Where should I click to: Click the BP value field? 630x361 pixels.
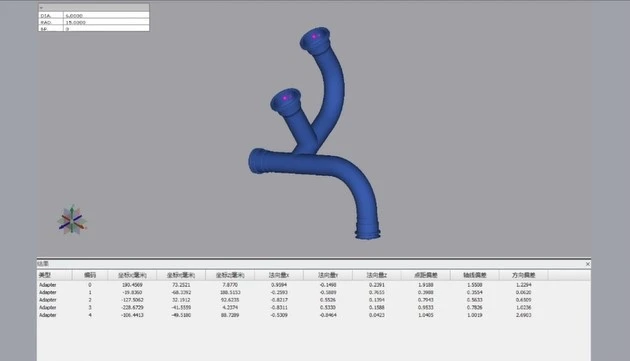tap(106, 29)
